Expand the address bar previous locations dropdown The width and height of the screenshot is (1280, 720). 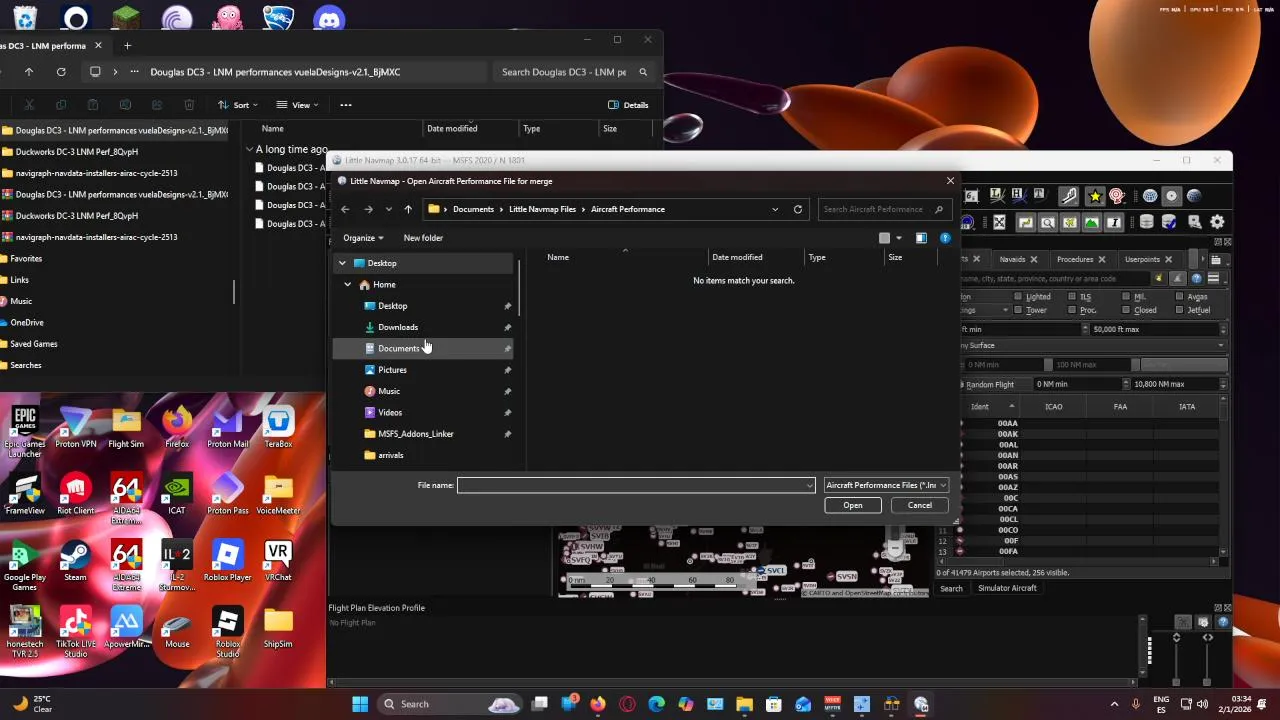click(775, 209)
